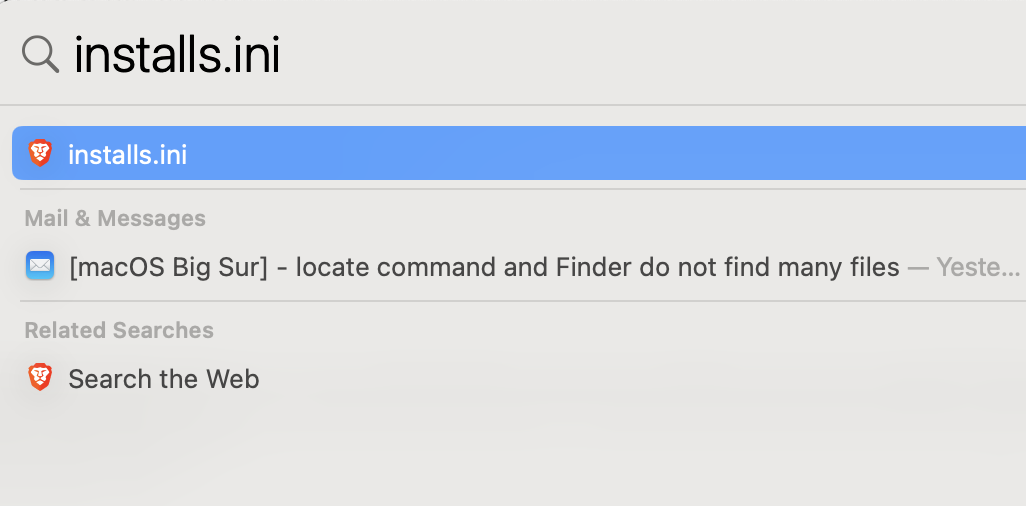This screenshot has height=506, width=1026.
Task: Choose the Search the Web suggestion
Action: point(163,379)
